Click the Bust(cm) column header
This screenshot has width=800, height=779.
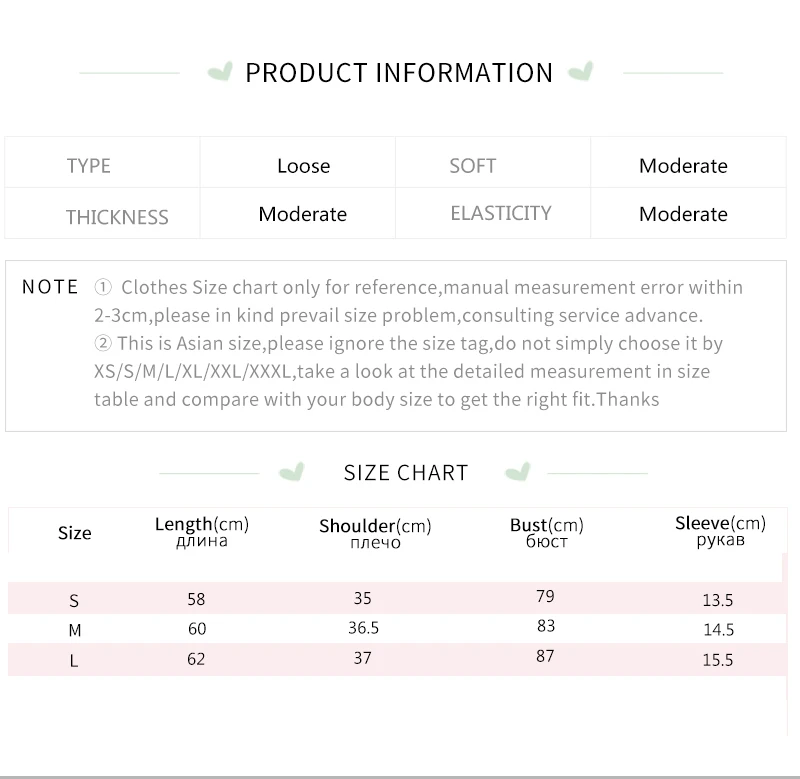click(x=546, y=532)
